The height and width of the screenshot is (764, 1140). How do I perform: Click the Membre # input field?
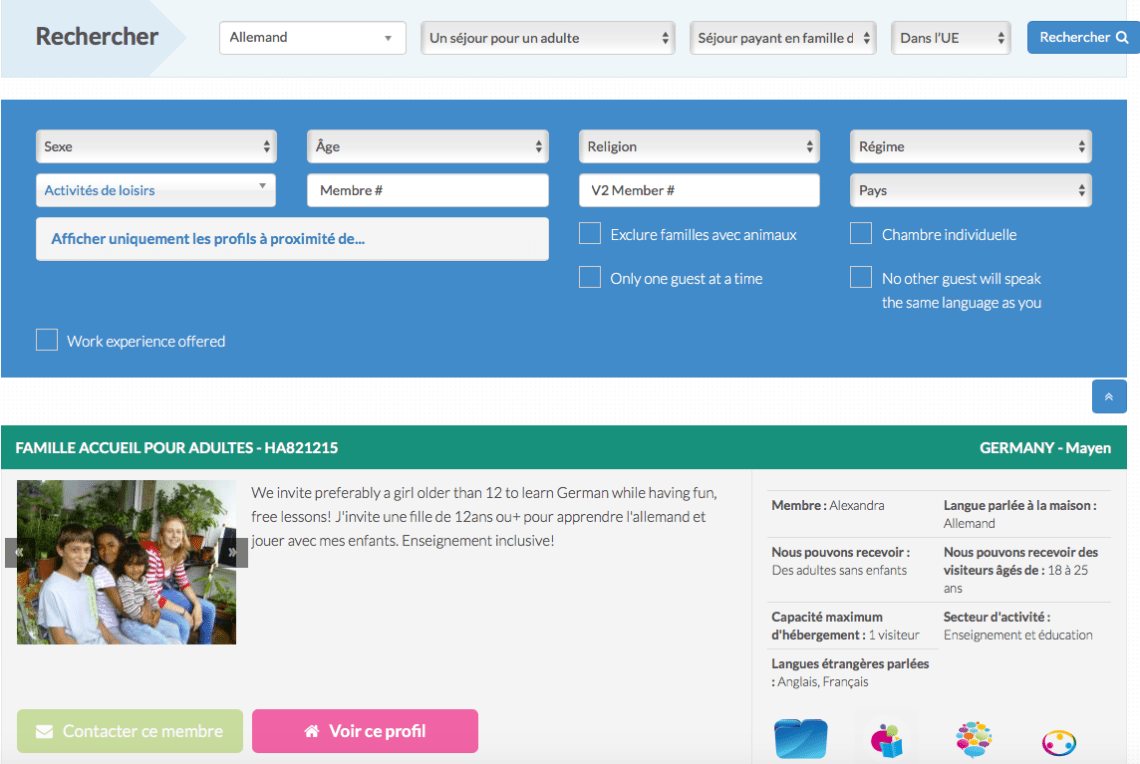pos(428,190)
